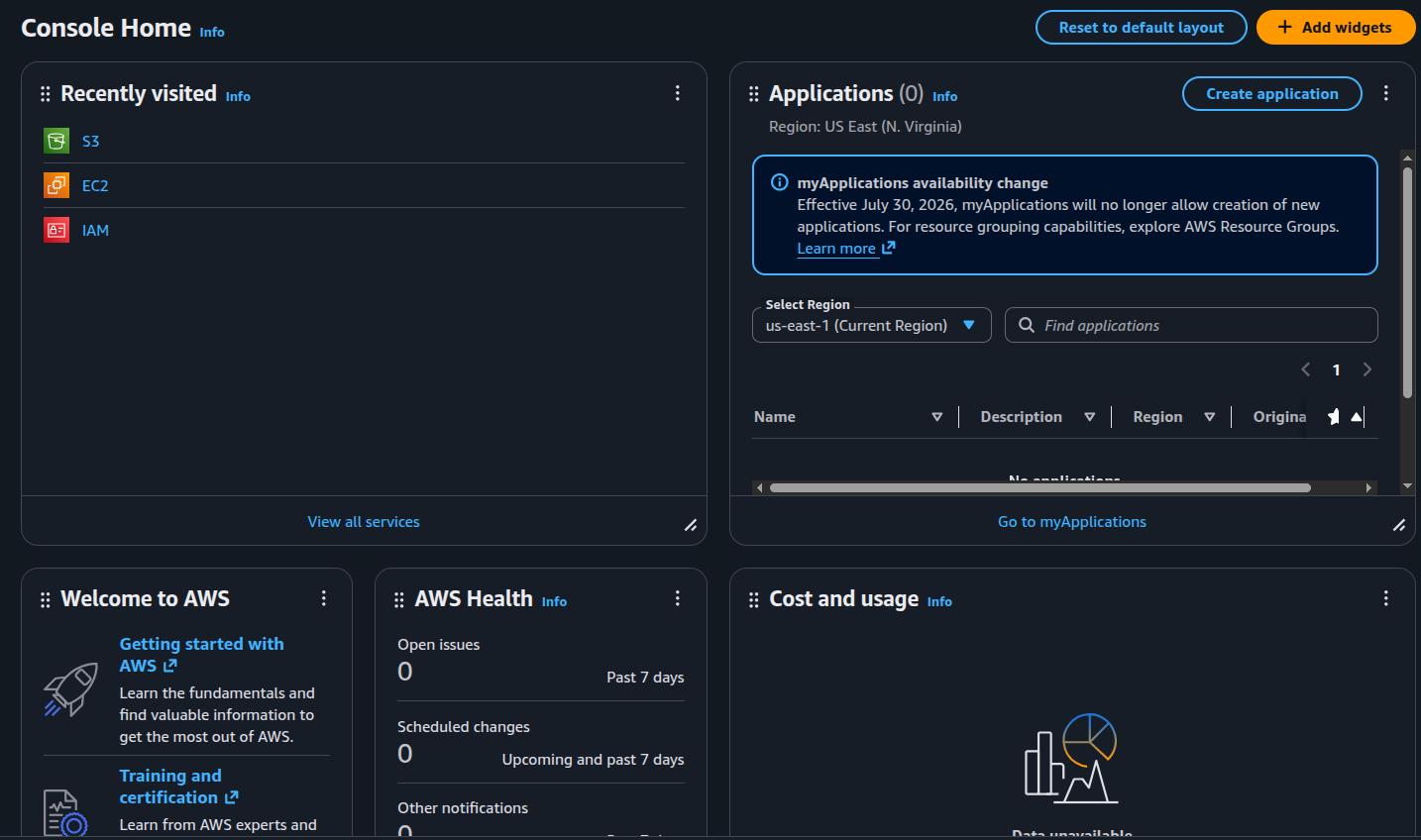Click Applications horizontal scrollbar right arrow

[1368, 487]
